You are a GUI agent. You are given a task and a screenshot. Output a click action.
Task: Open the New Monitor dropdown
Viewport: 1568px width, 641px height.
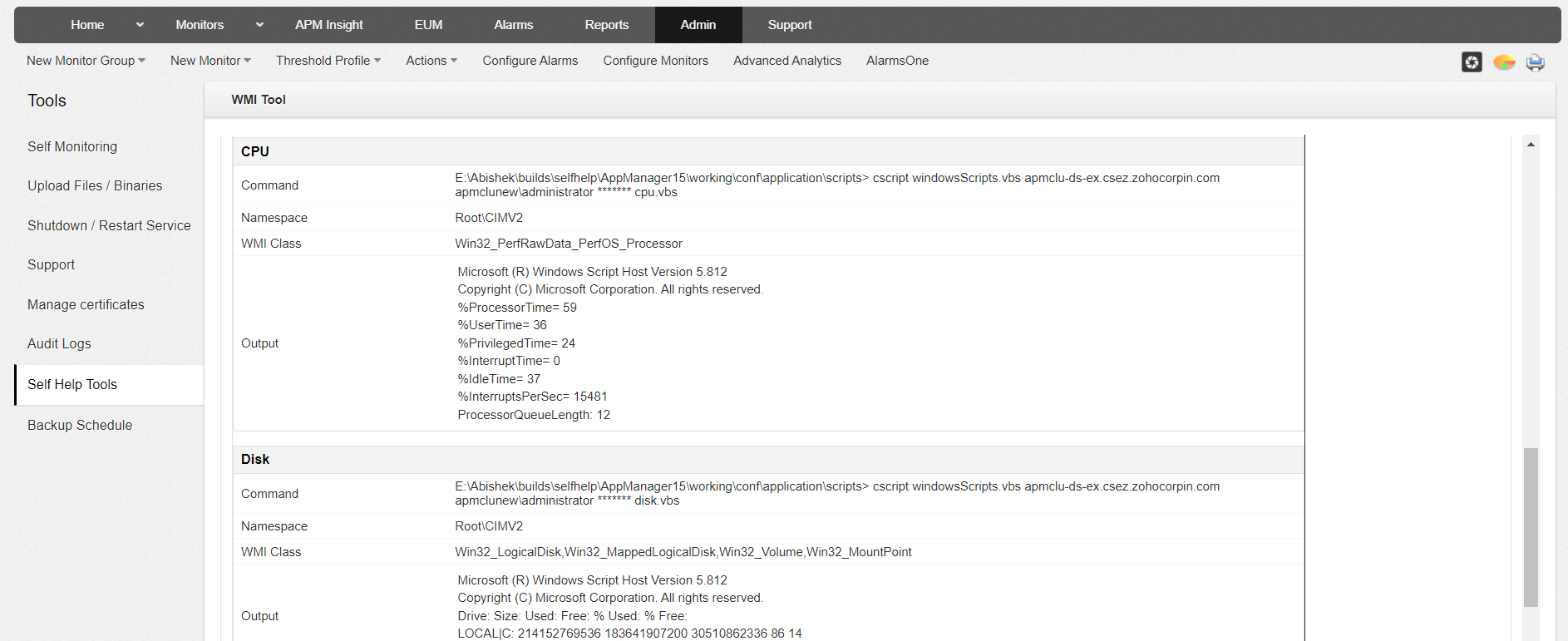pyautogui.click(x=210, y=61)
